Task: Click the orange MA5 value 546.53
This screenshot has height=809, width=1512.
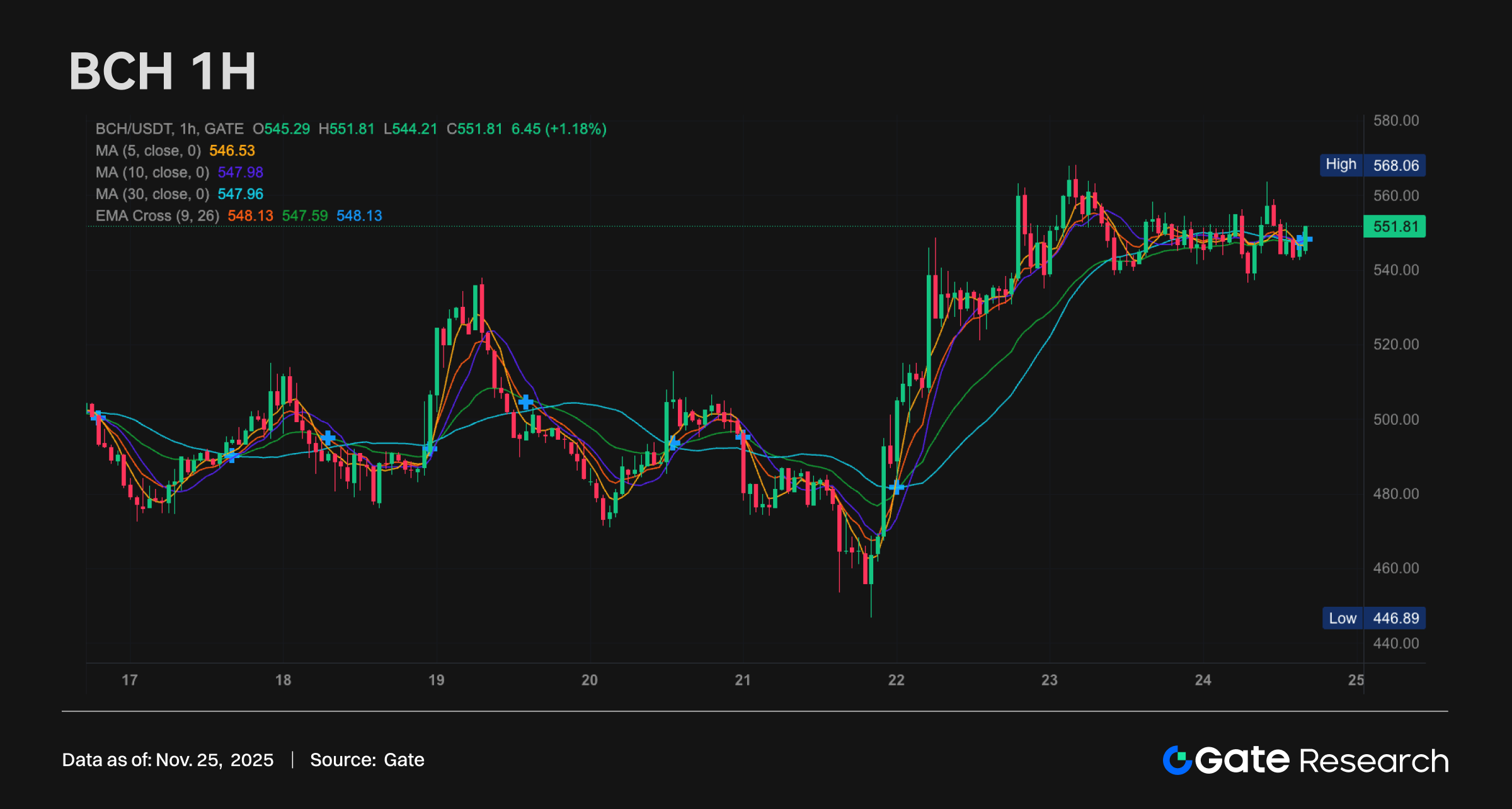Action: click(x=232, y=151)
